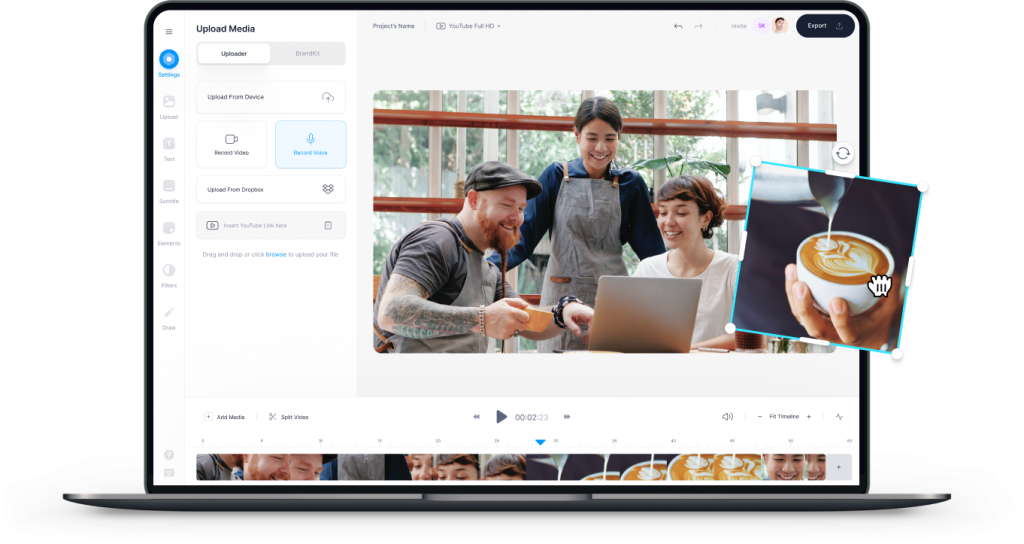Click the blue timeline playhead marker
The image size is (1024, 544).
tap(540, 442)
